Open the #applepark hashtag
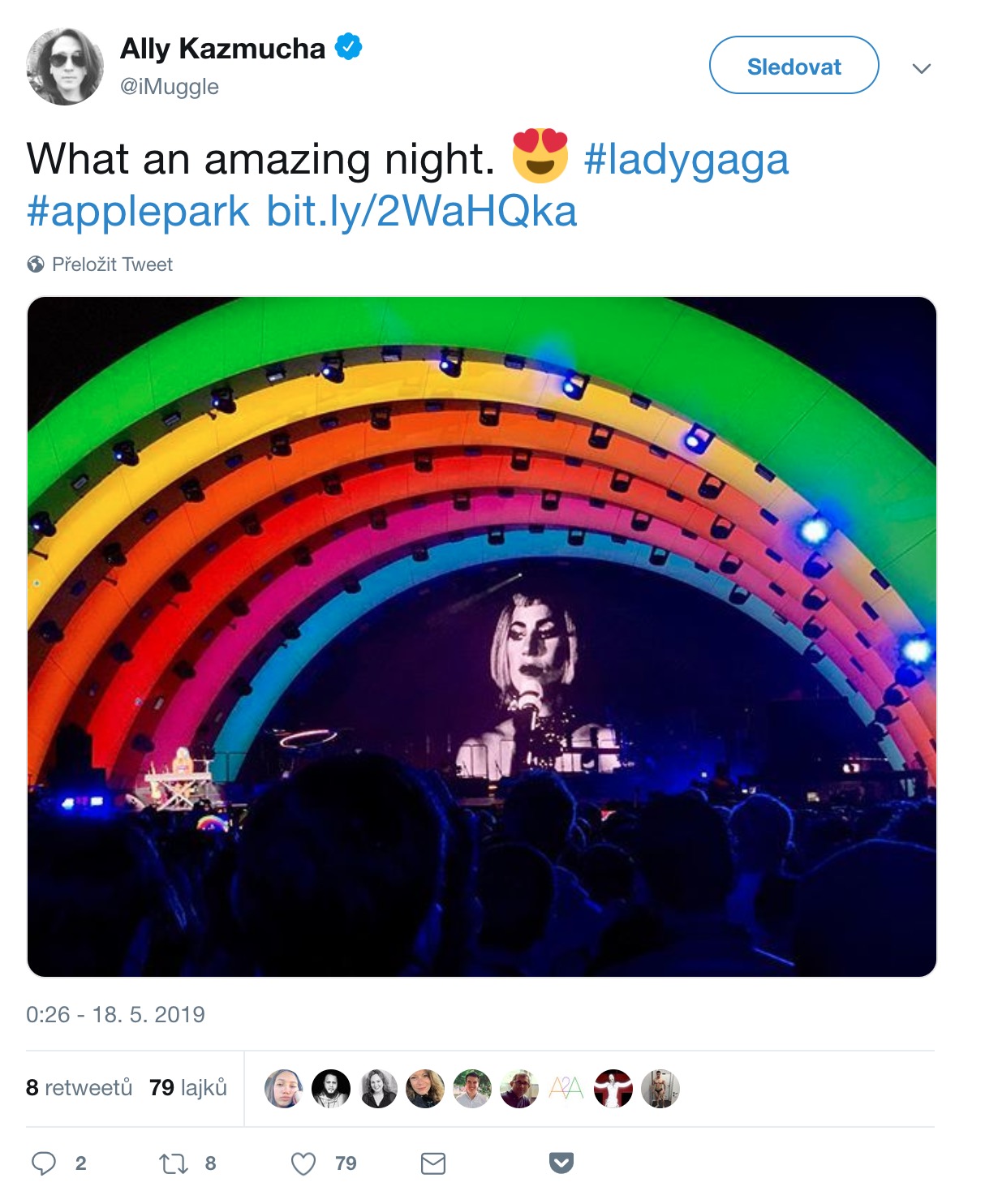This screenshot has width=985, height=1204. tap(135, 213)
